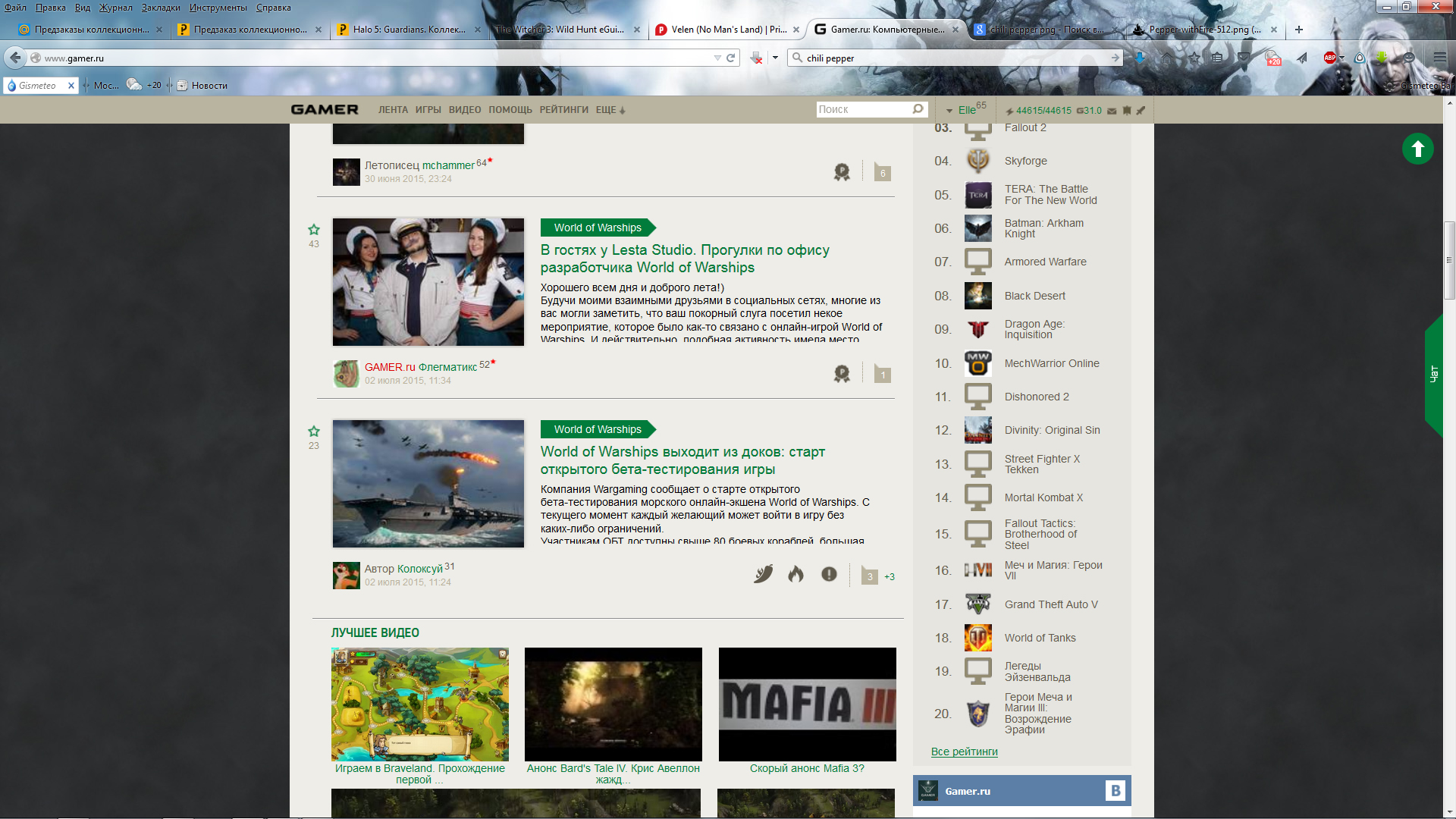Screen dimensions: 1456x819
Task: Click the Firefox home toolbar icon
Action: click(1167, 58)
